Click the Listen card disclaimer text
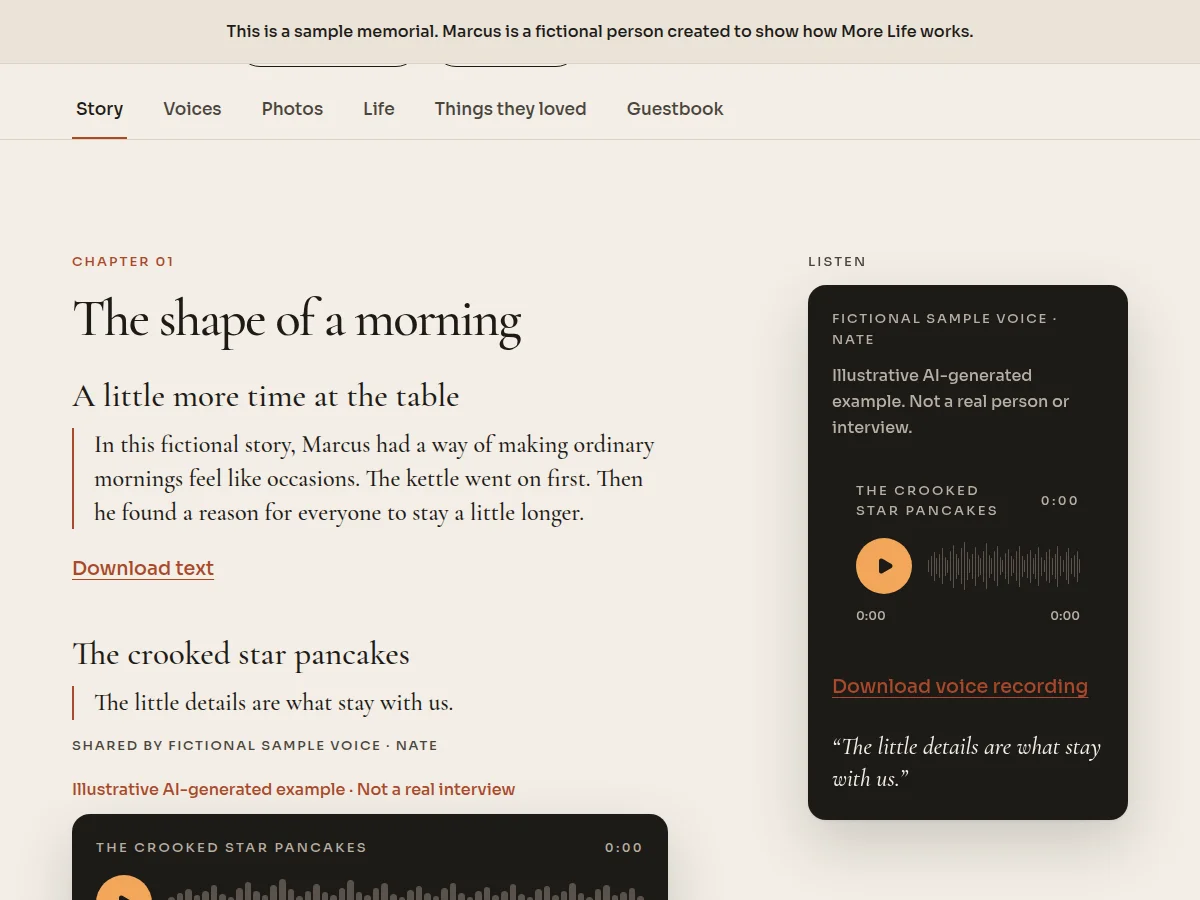Viewport: 1200px width, 900px height. [950, 401]
